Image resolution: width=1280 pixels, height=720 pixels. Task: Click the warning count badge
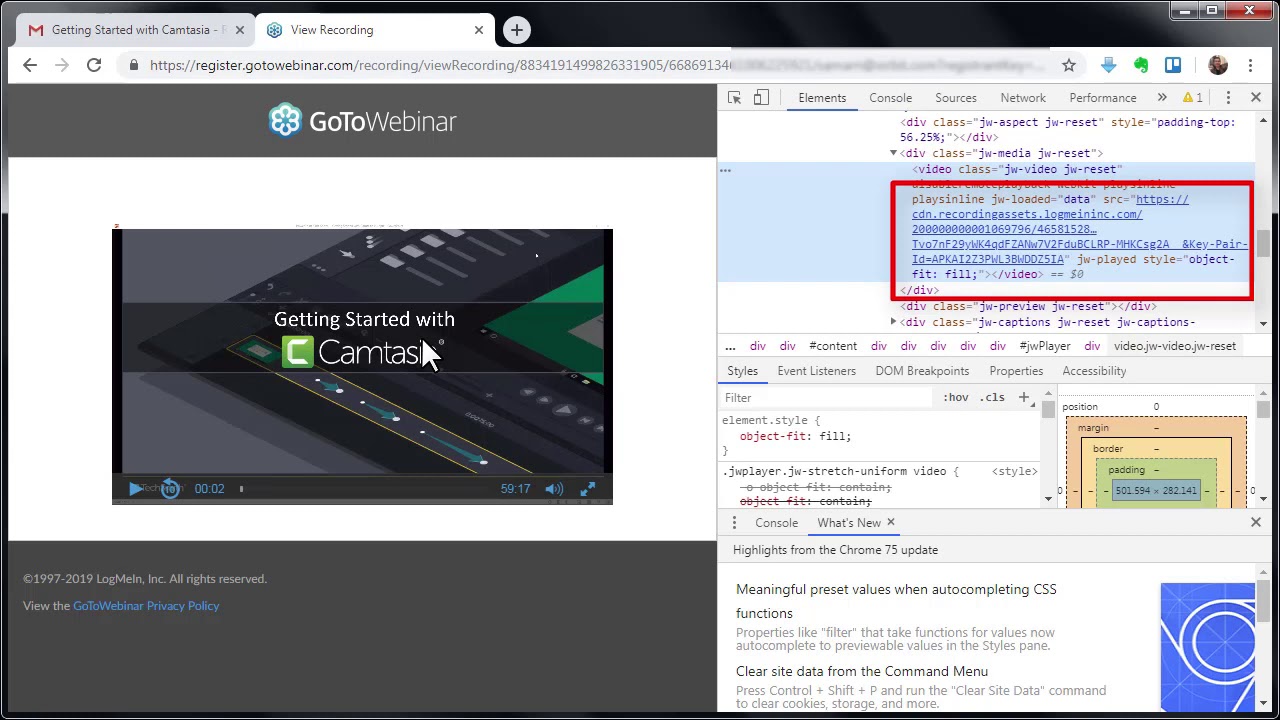[x=1193, y=98]
